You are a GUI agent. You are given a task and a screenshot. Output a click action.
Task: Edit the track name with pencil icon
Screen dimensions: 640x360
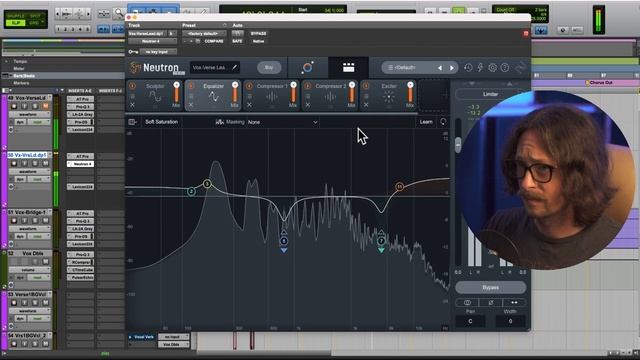[x=235, y=67]
